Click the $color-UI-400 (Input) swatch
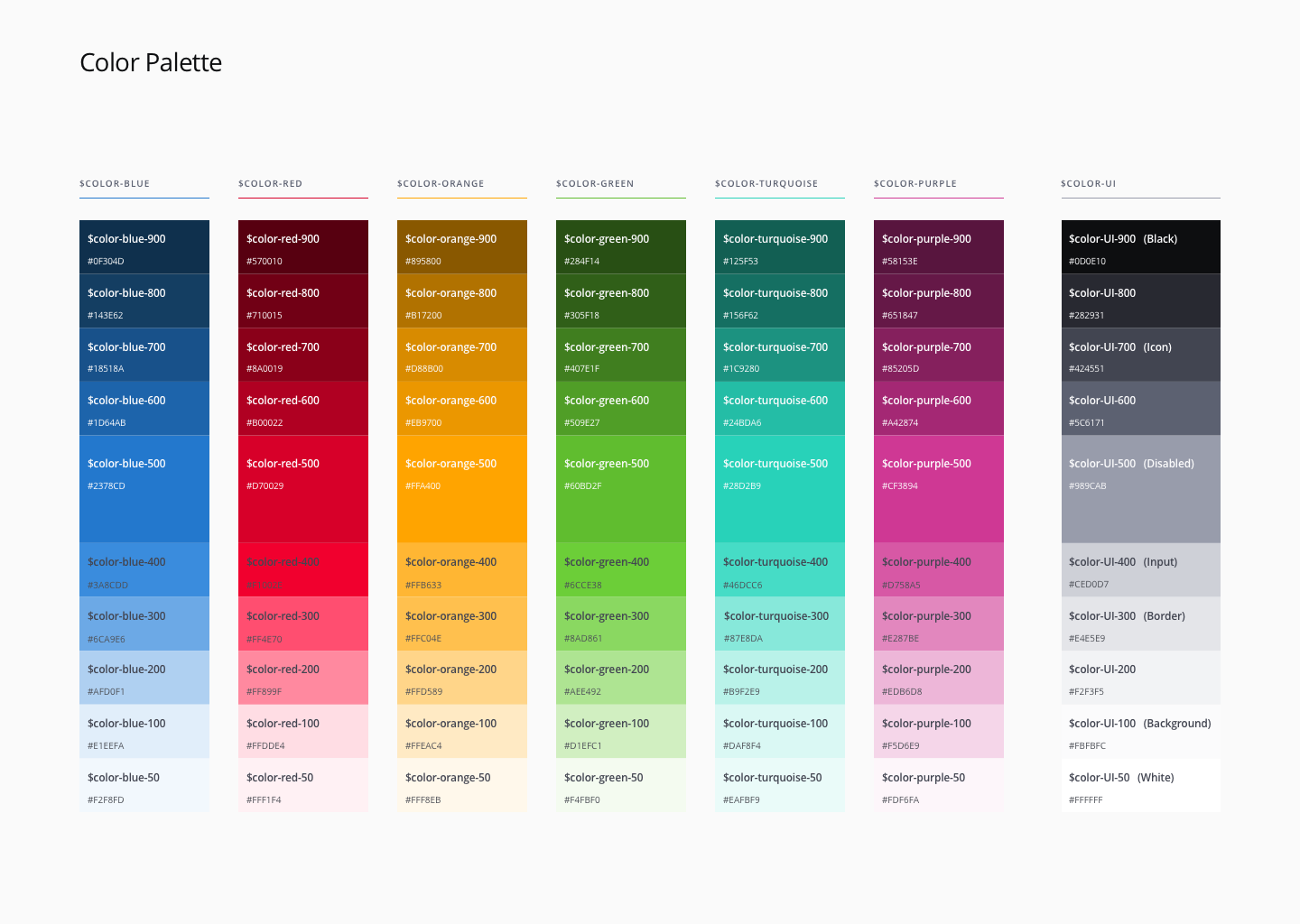1300x924 pixels. [x=1141, y=570]
